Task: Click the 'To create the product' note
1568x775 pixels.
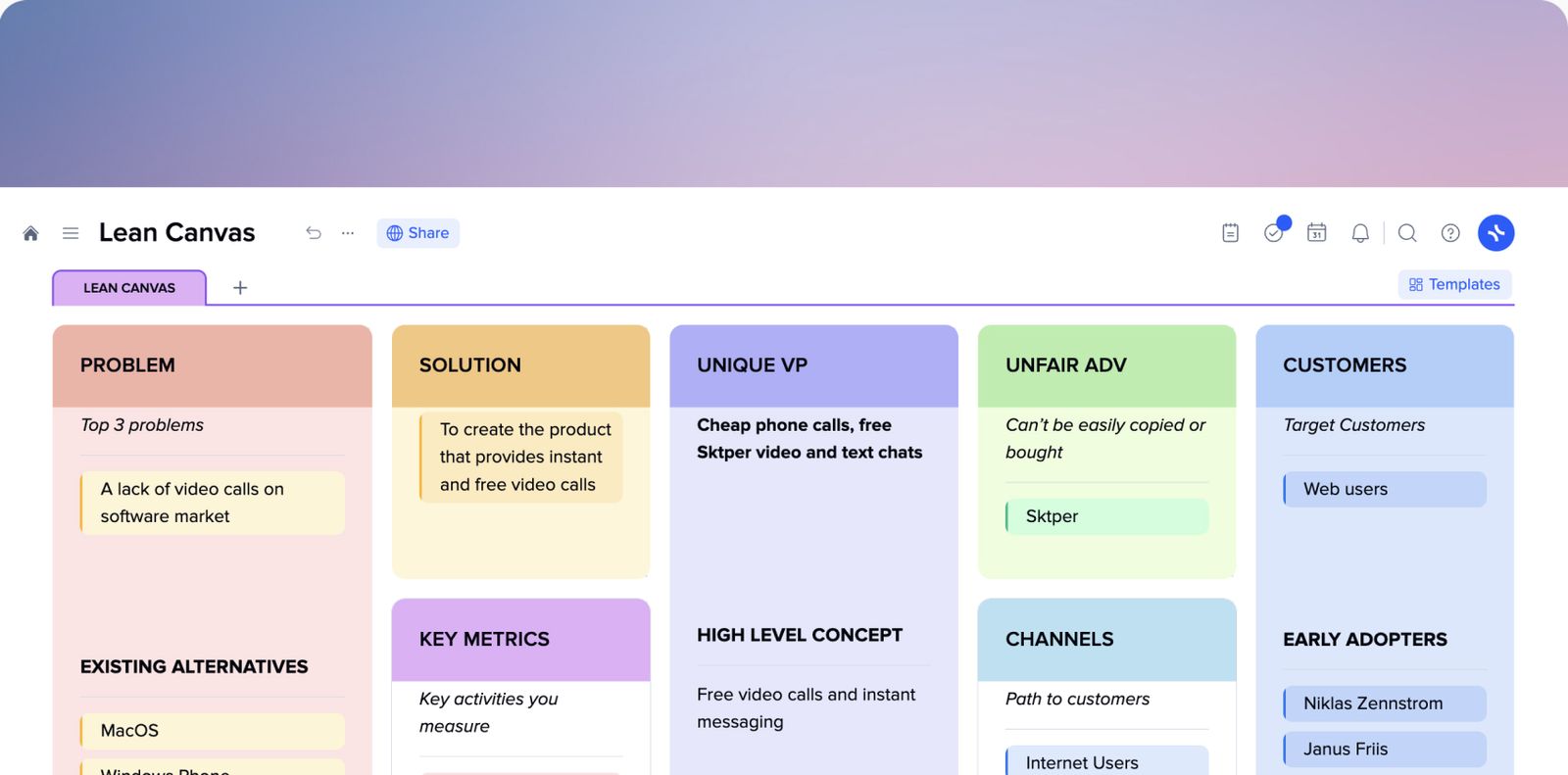Action: [520, 458]
